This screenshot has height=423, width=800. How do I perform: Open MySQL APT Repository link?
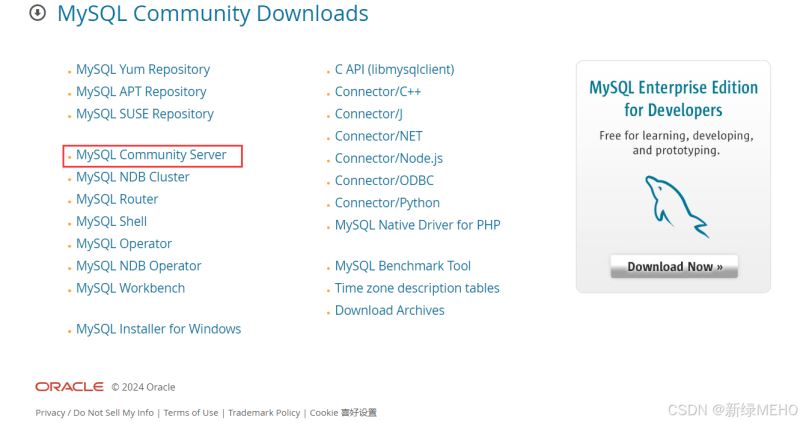pyautogui.click(x=141, y=92)
